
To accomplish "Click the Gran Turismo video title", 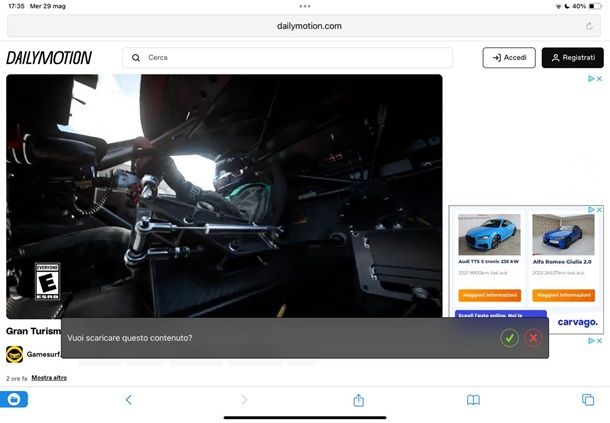I will click(x=33, y=331).
